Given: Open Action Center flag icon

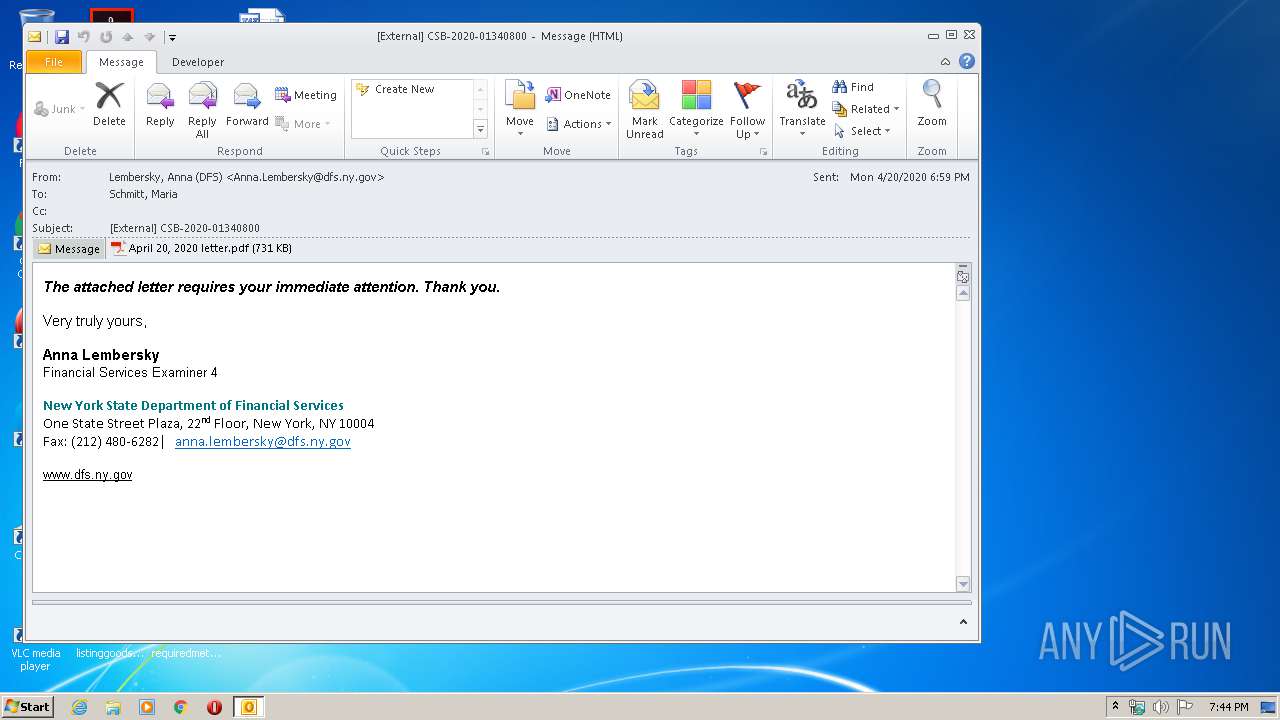Looking at the screenshot, I should point(1183,707).
